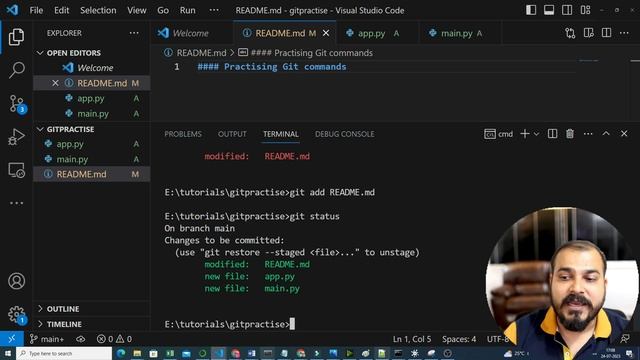Customize layout icon in title bar
The width and height of the screenshot is (640, 360).
tap(585, 10)
